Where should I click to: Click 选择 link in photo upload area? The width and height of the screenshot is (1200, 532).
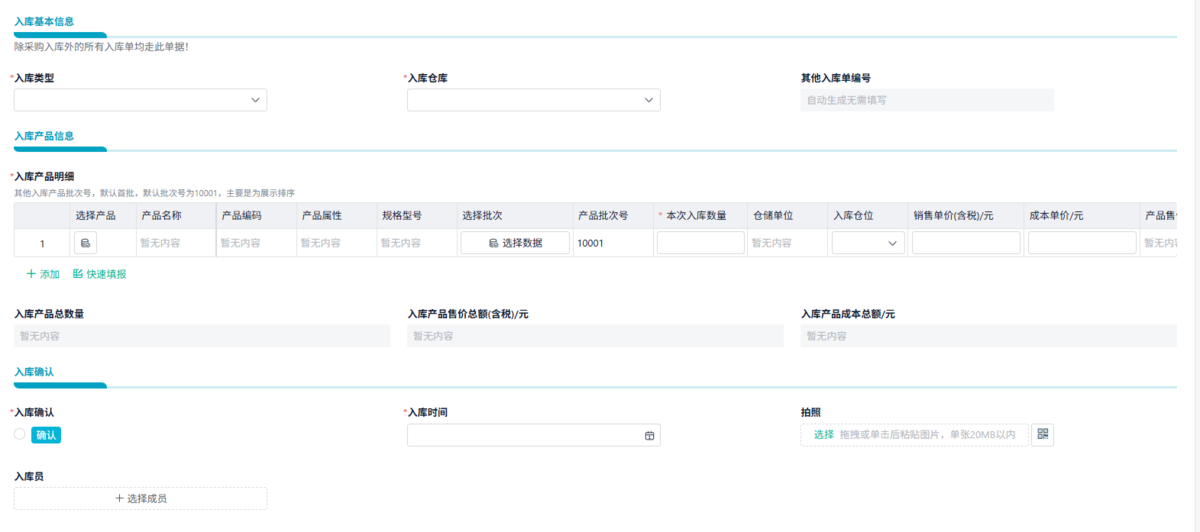823,435
